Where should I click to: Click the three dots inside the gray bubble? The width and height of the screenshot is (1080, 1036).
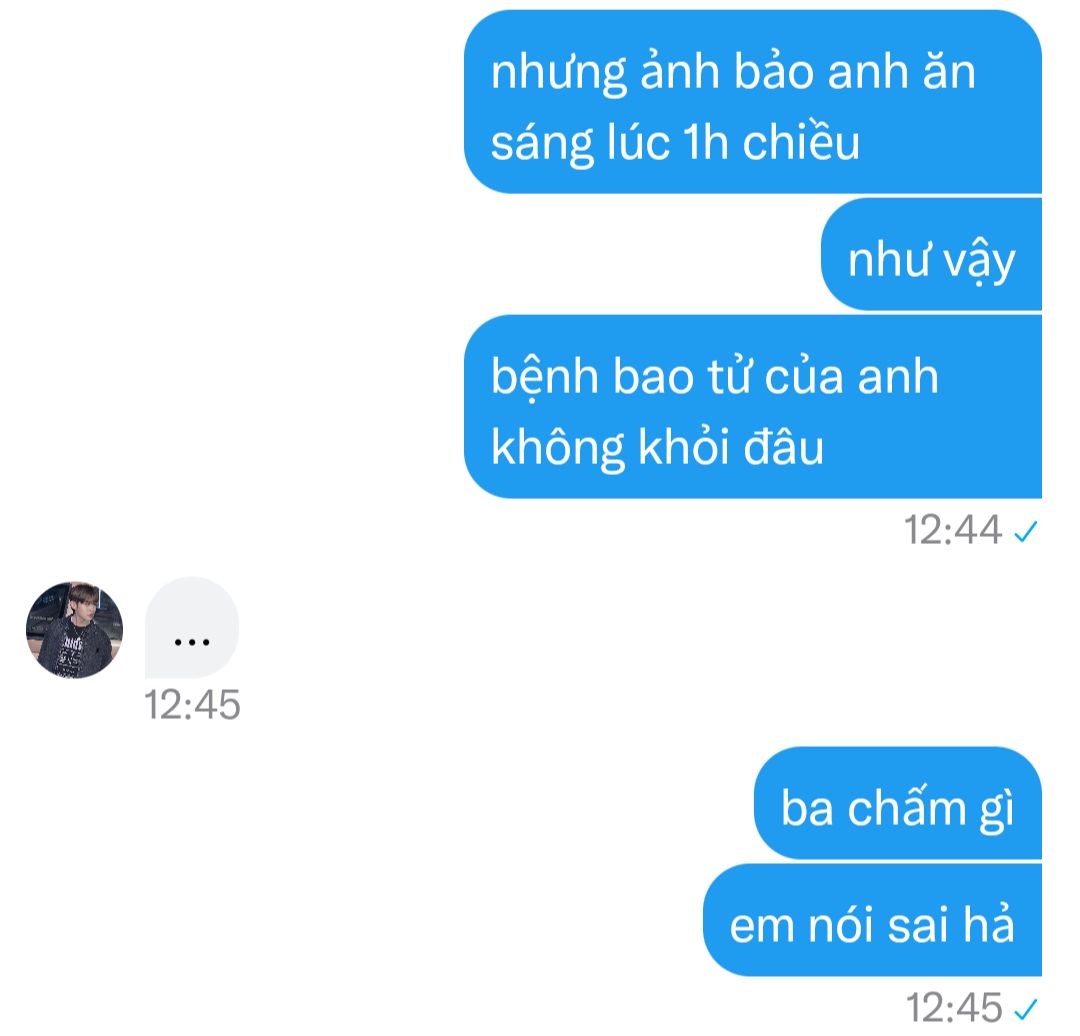pos(192,642)
